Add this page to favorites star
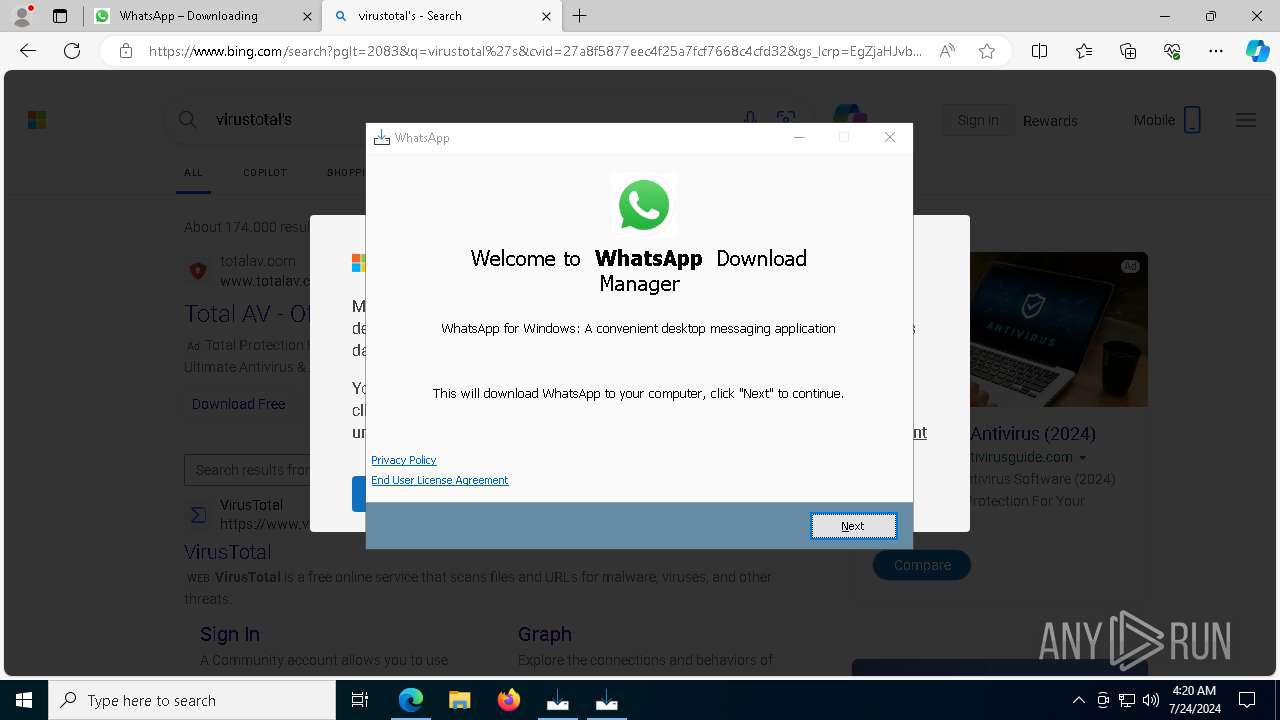 (x=987, y=51)
